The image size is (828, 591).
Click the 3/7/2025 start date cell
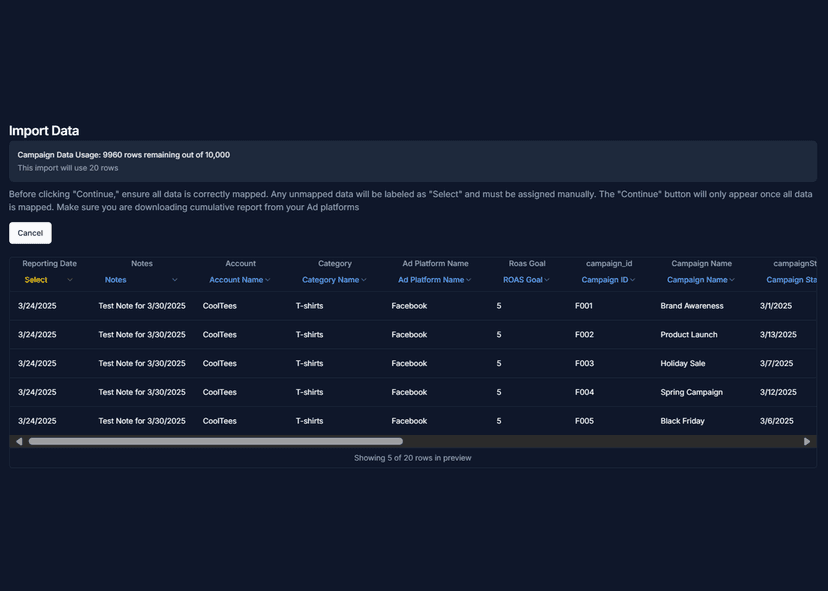coord(776,363)
